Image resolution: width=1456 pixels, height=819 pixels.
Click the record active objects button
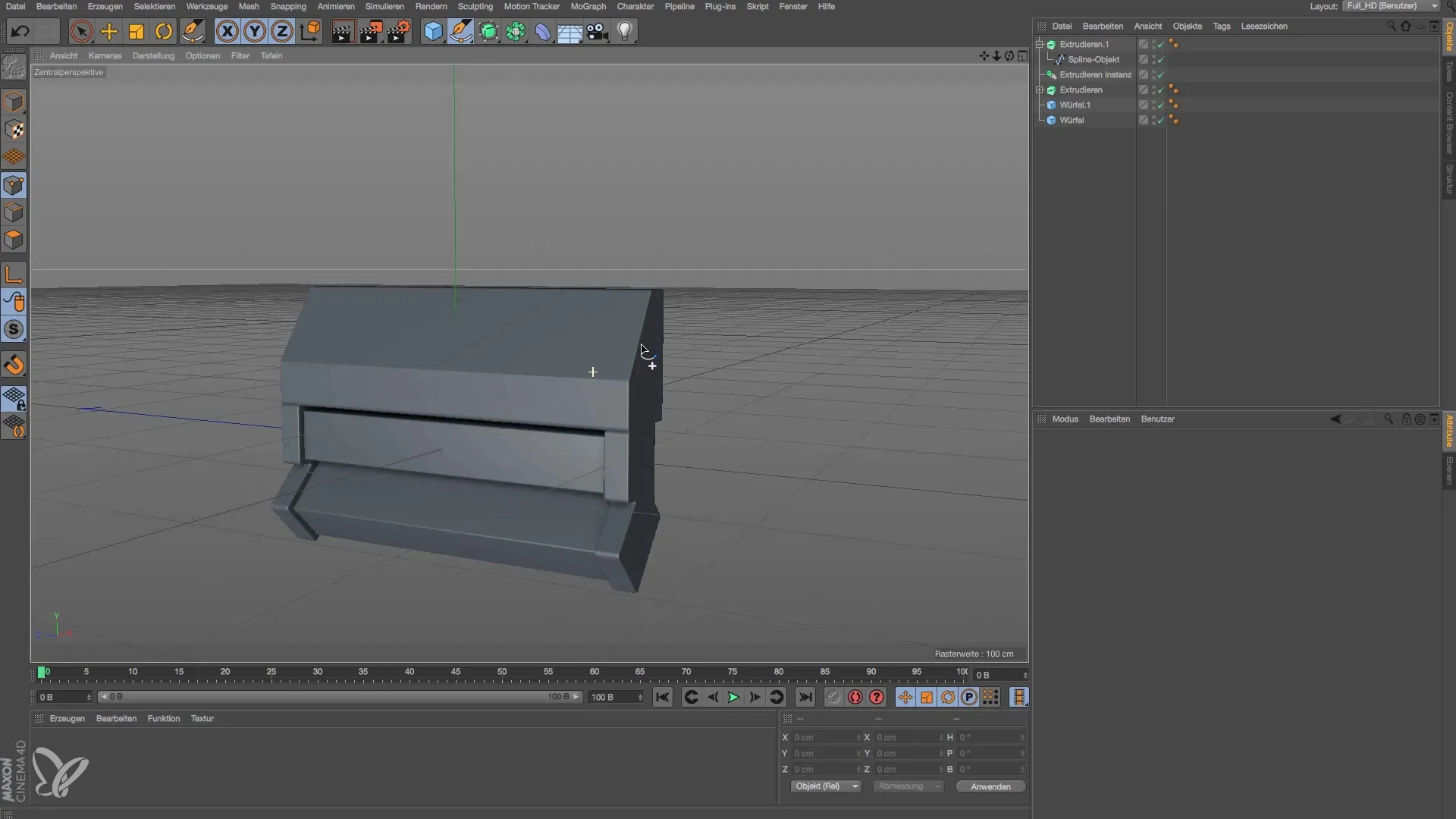pyautogui.click(x=833, y=697)
